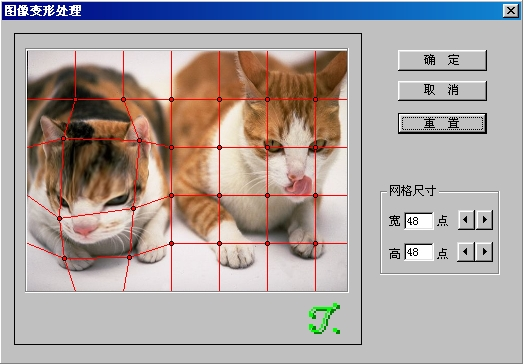This screenshot has height=364, width=523.
Task: Select warped node on calico cat's cheek left of nose
Action: coord(59,219)
